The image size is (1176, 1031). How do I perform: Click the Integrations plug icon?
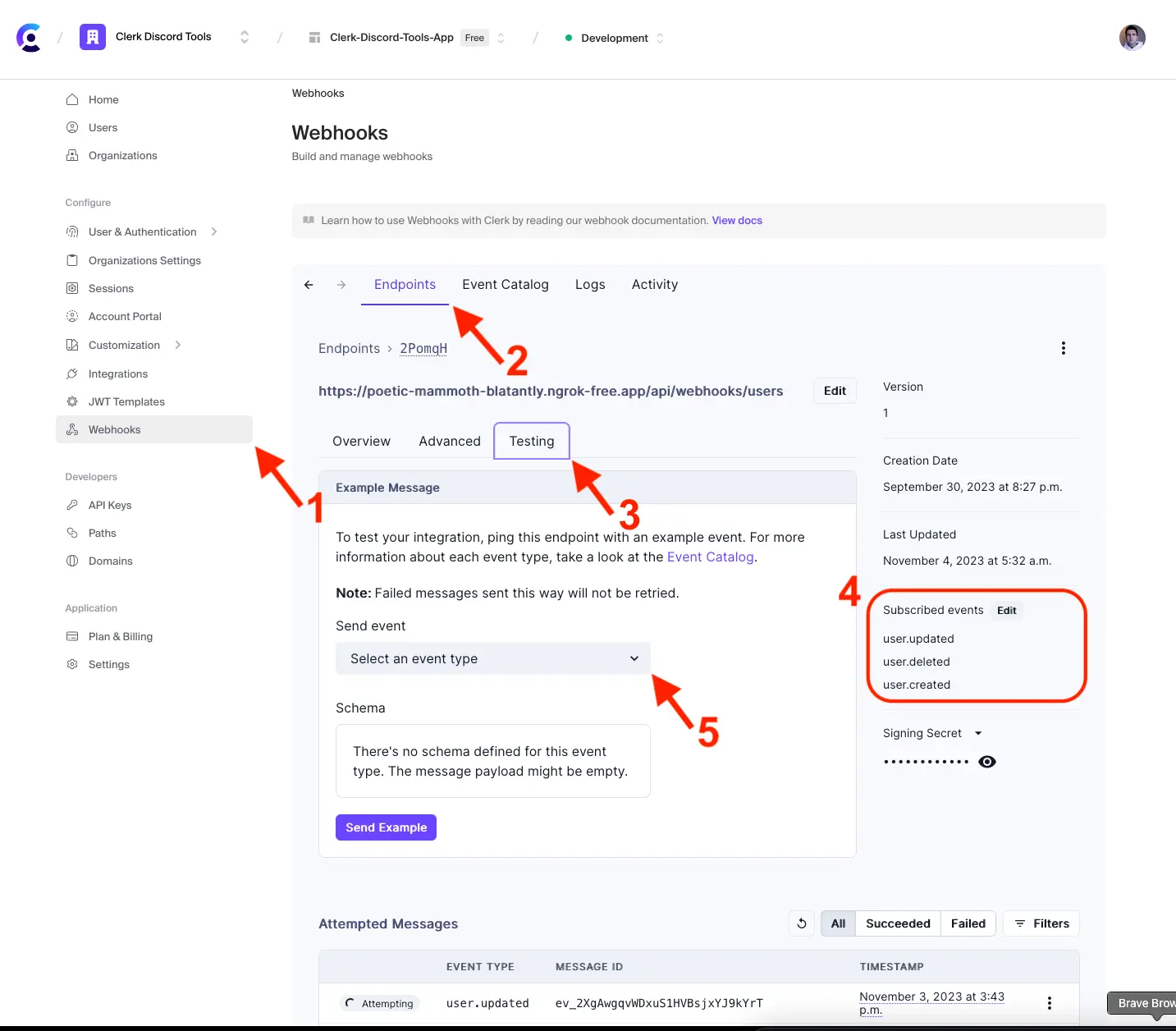(72, 373)
